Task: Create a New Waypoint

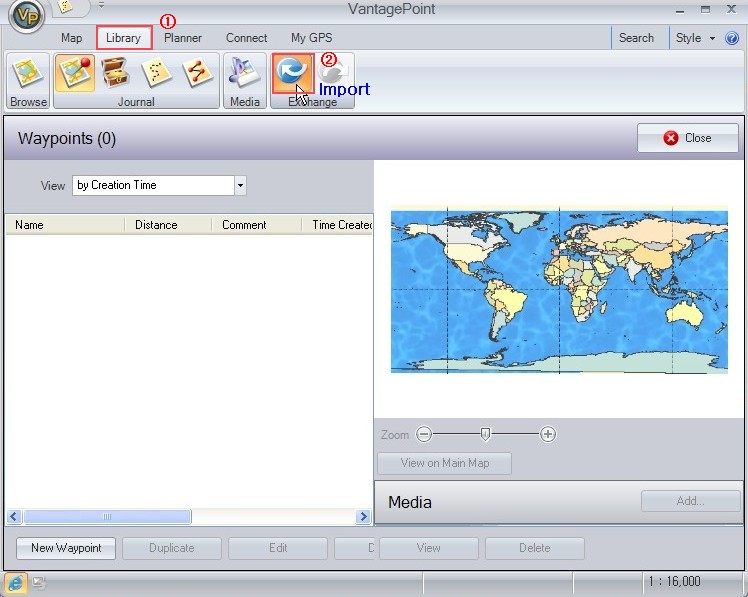Action: [66, 548]
